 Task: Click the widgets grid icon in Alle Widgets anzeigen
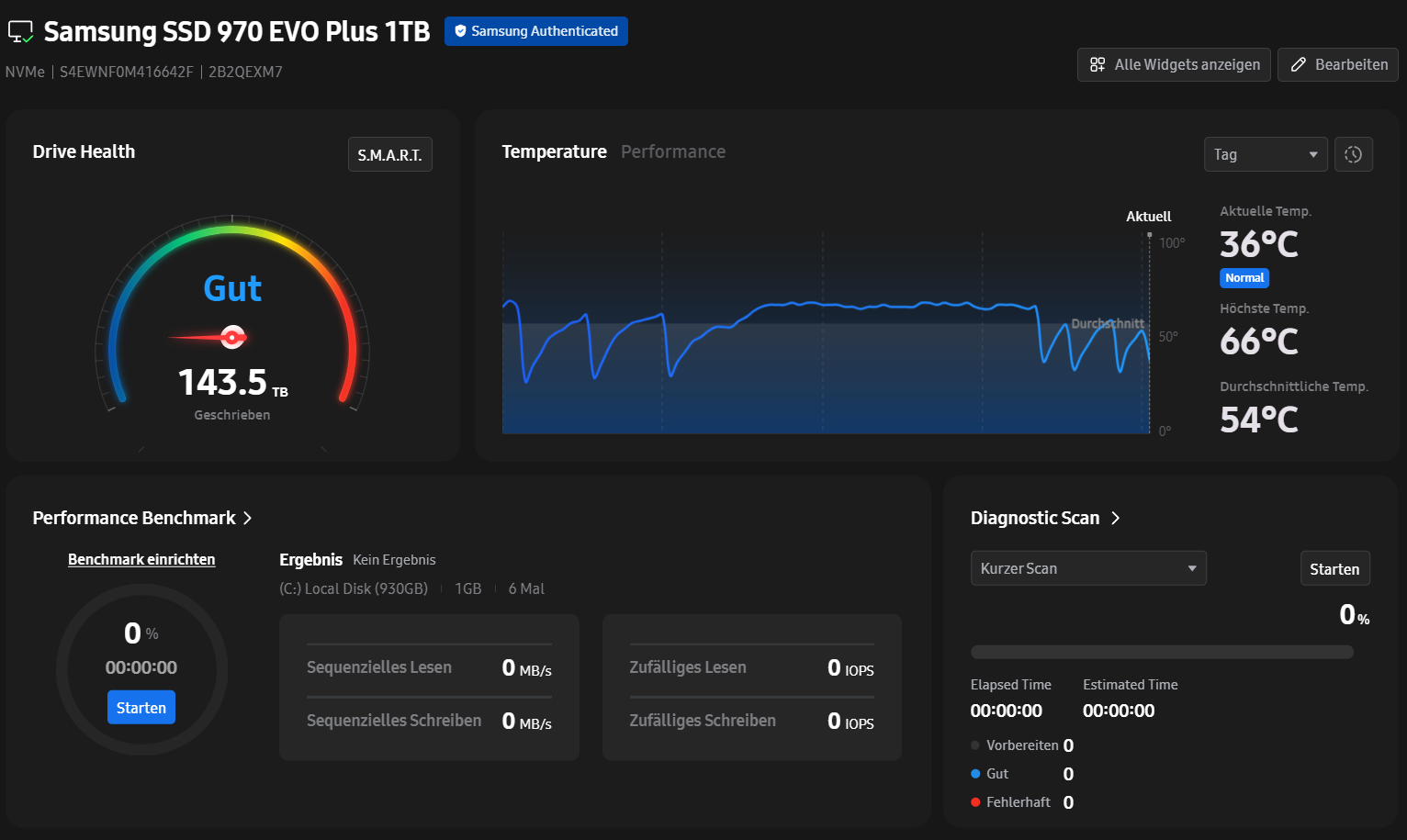click(1097, 64)
